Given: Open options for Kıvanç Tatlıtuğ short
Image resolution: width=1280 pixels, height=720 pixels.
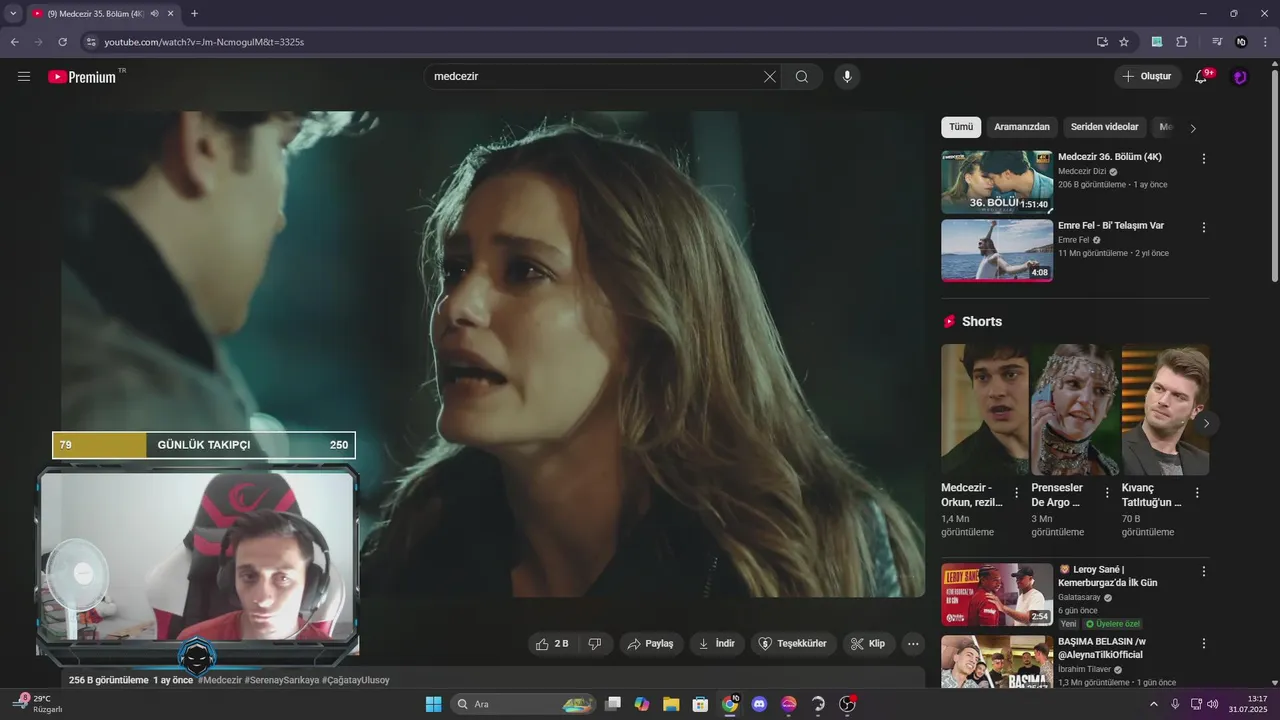Looking at the screenshot, I should [x=1197, y=493].
